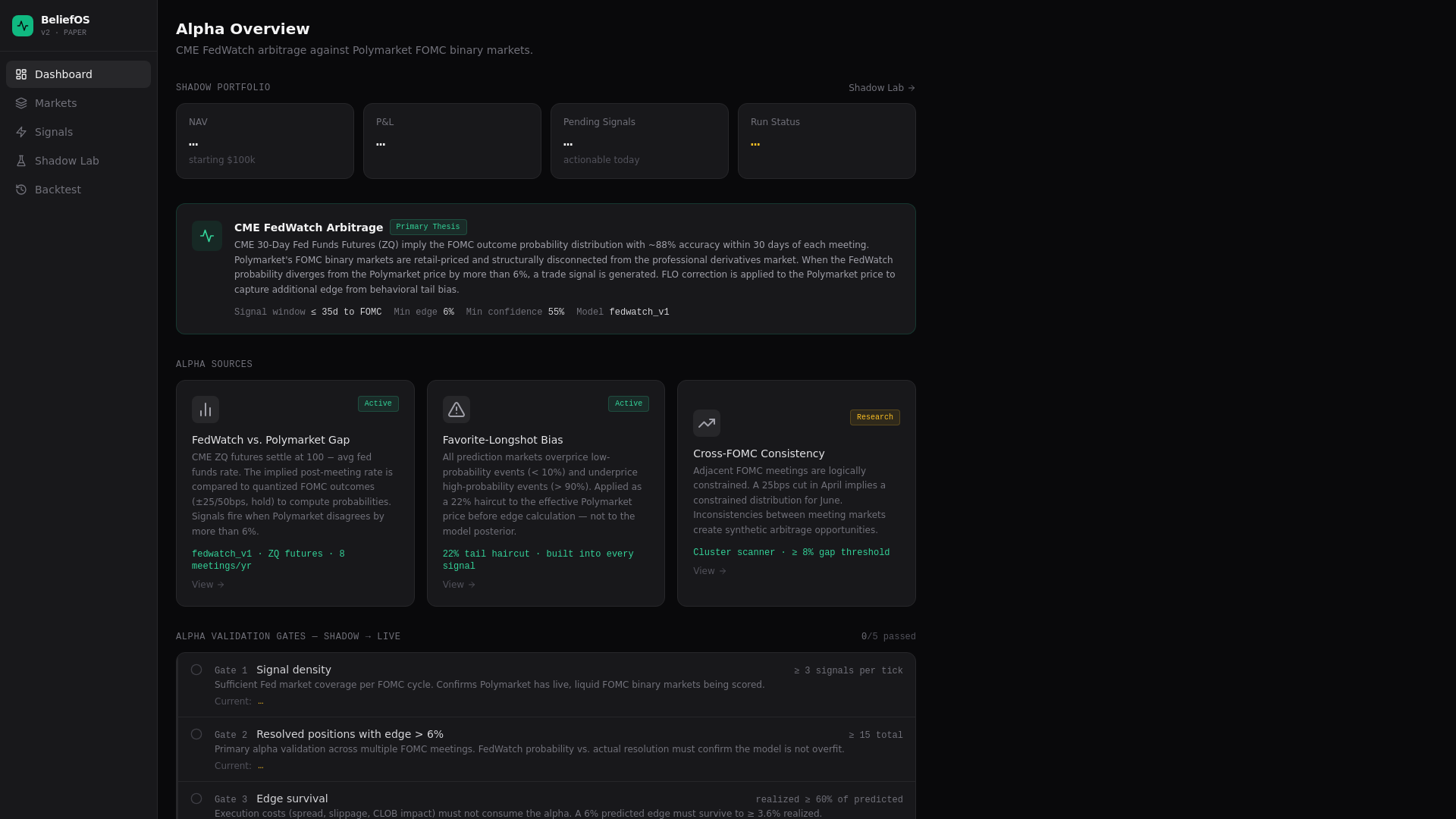
Task: Click the BeliefOS app name
Action: point(65,20)
